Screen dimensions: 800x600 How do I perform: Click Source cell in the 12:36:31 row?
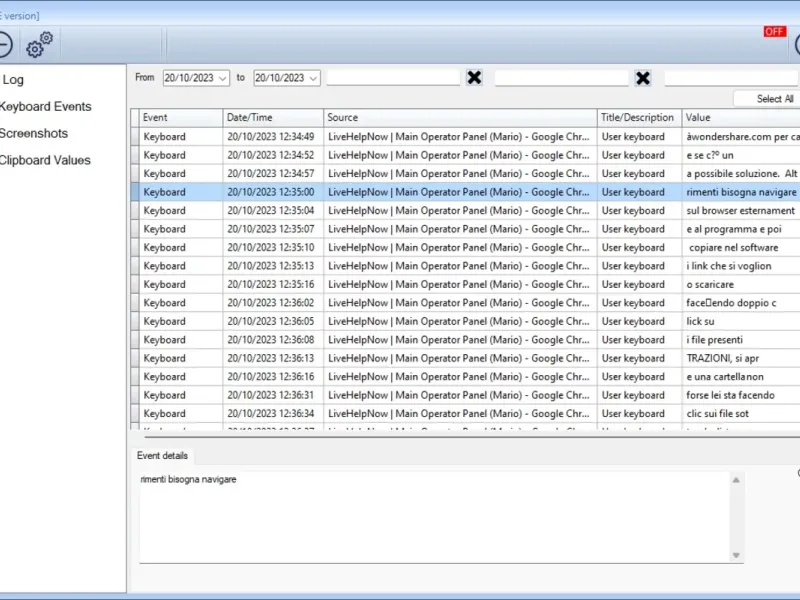coord(459,395)
